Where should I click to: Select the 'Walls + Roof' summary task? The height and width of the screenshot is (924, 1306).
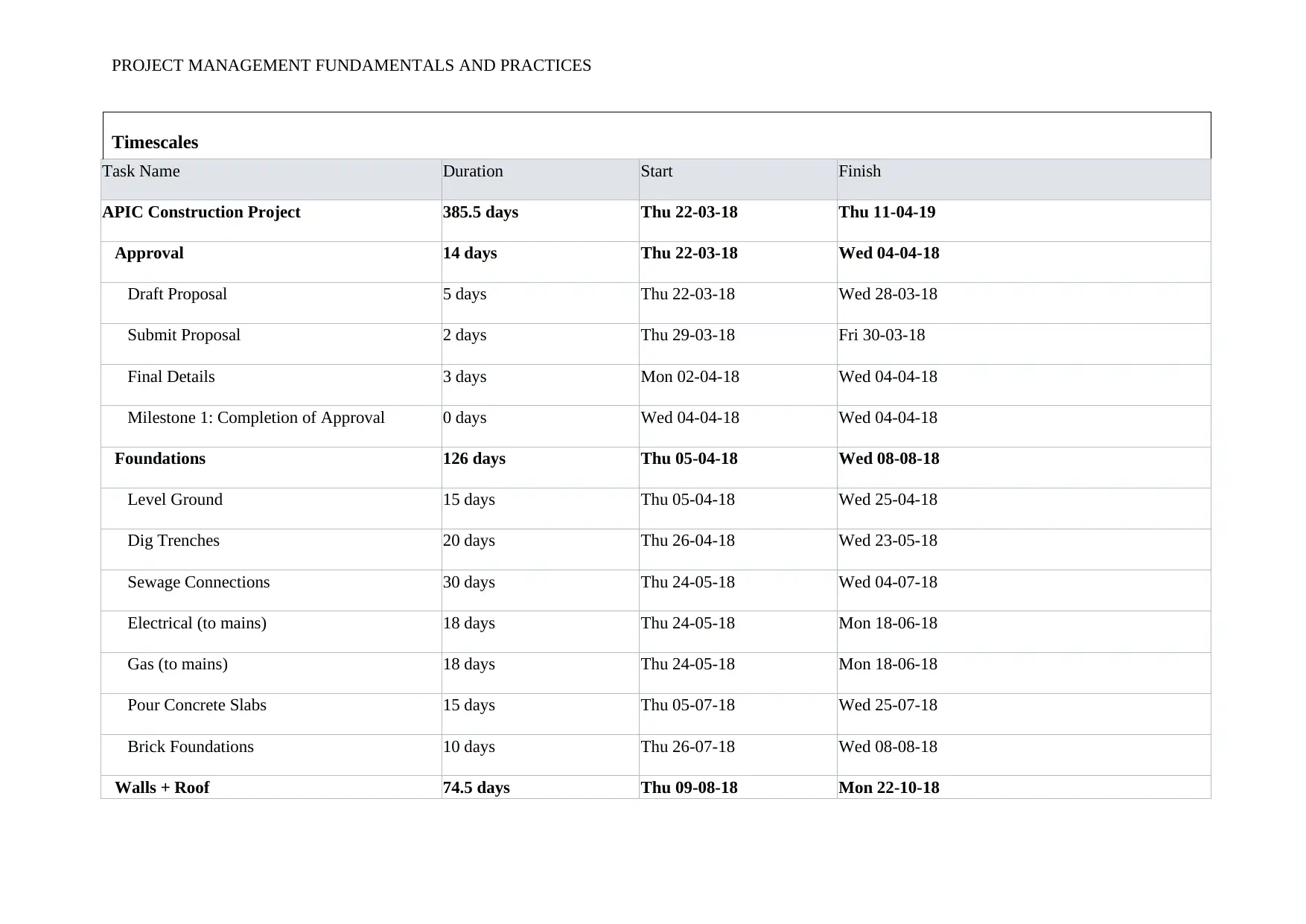coord(162,788)
